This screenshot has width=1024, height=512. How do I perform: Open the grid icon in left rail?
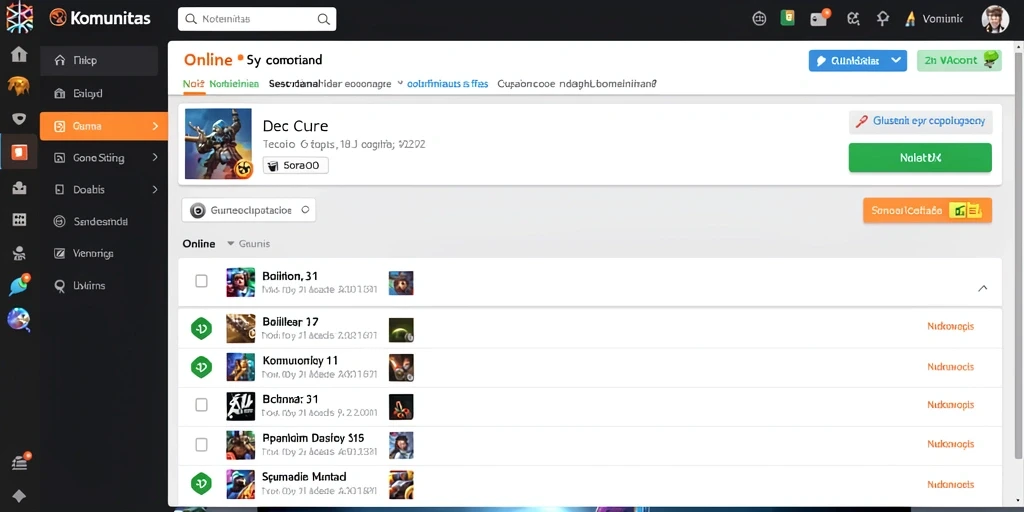[19, 219]
